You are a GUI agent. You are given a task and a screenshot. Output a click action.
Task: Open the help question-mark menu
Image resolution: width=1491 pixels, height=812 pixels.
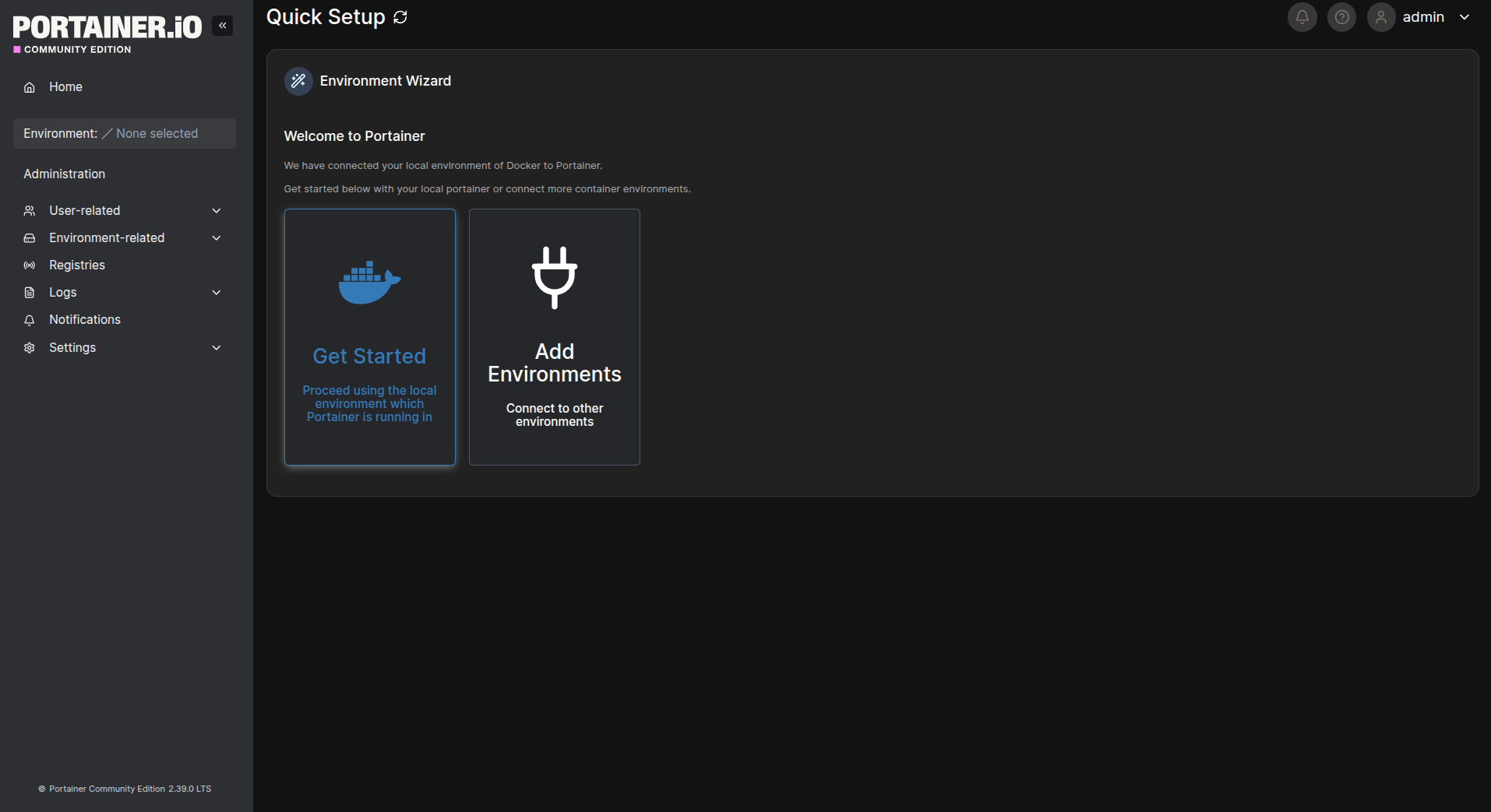click(1342, 17)
